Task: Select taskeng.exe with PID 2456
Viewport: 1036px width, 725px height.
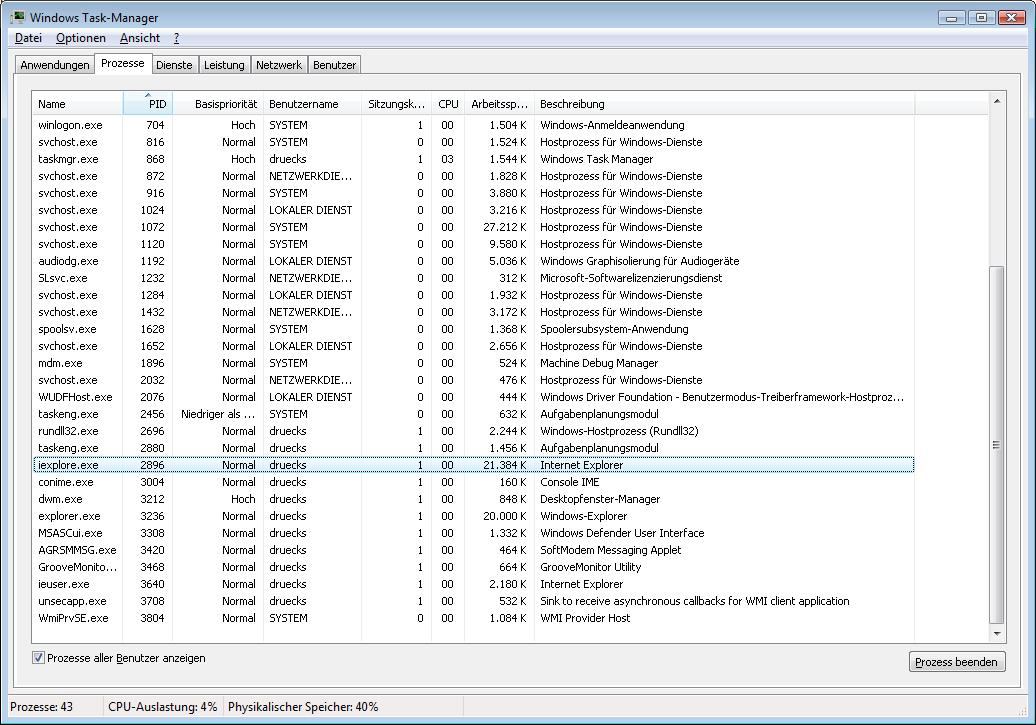Action: 474,414
